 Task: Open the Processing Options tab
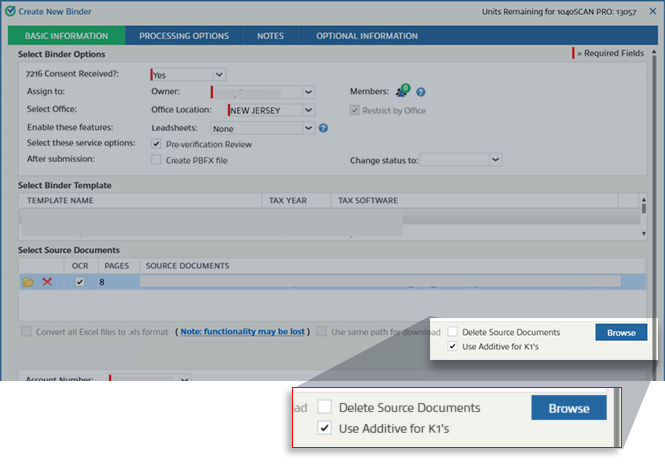[184, 36]
